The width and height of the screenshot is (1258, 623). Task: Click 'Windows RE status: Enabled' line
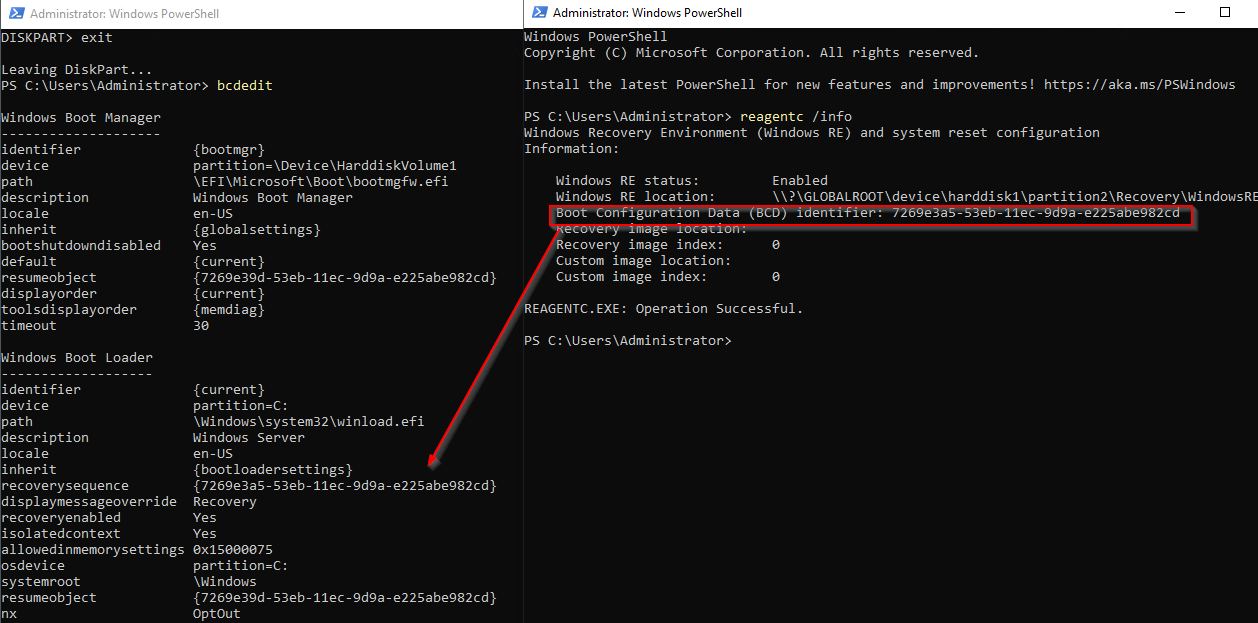coord(692,181)
